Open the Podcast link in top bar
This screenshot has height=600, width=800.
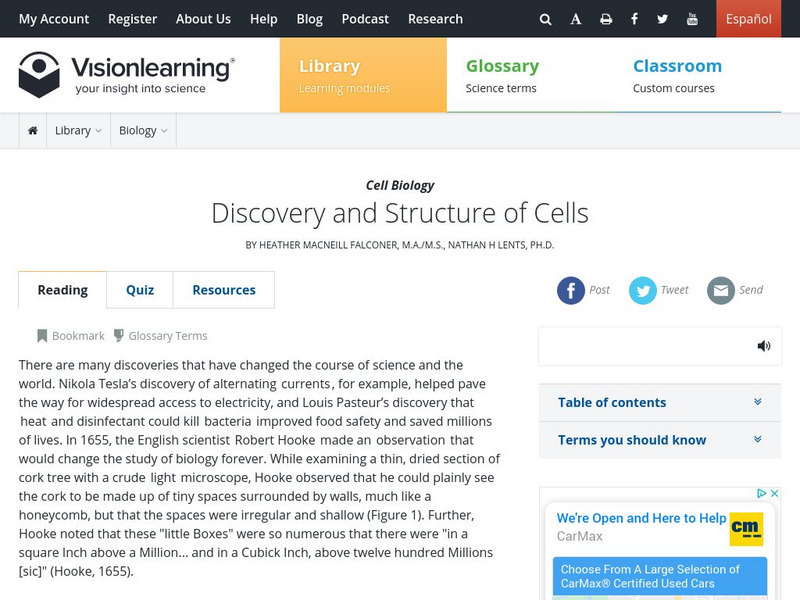(365, 19)
